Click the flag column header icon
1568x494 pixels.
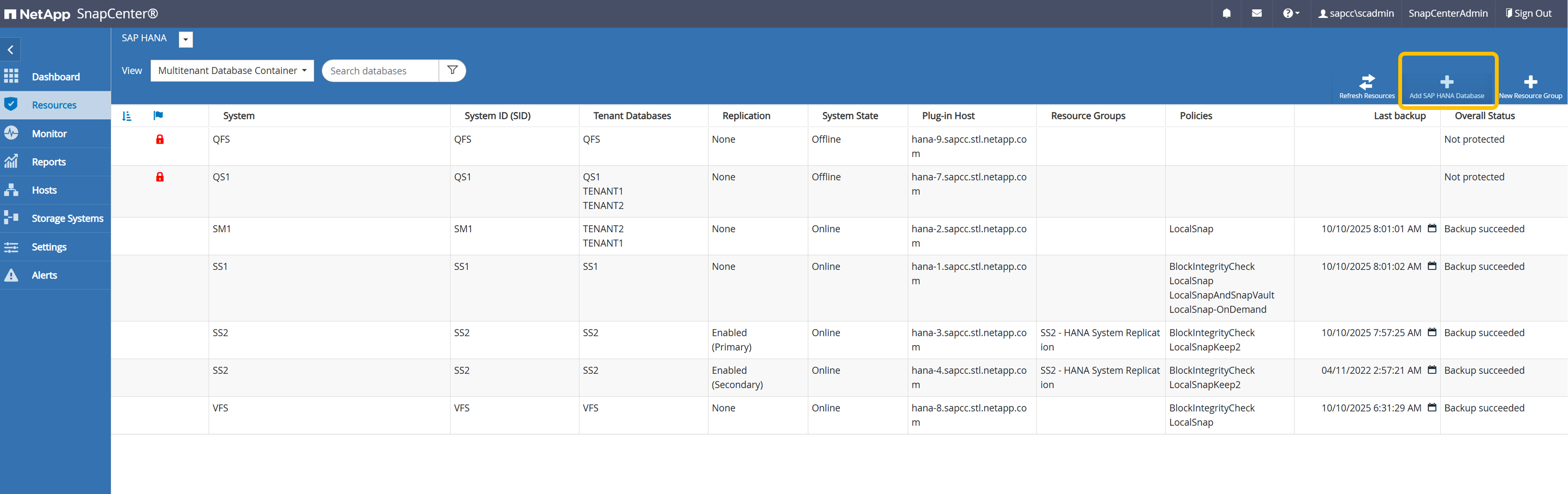tap(158, 116)
